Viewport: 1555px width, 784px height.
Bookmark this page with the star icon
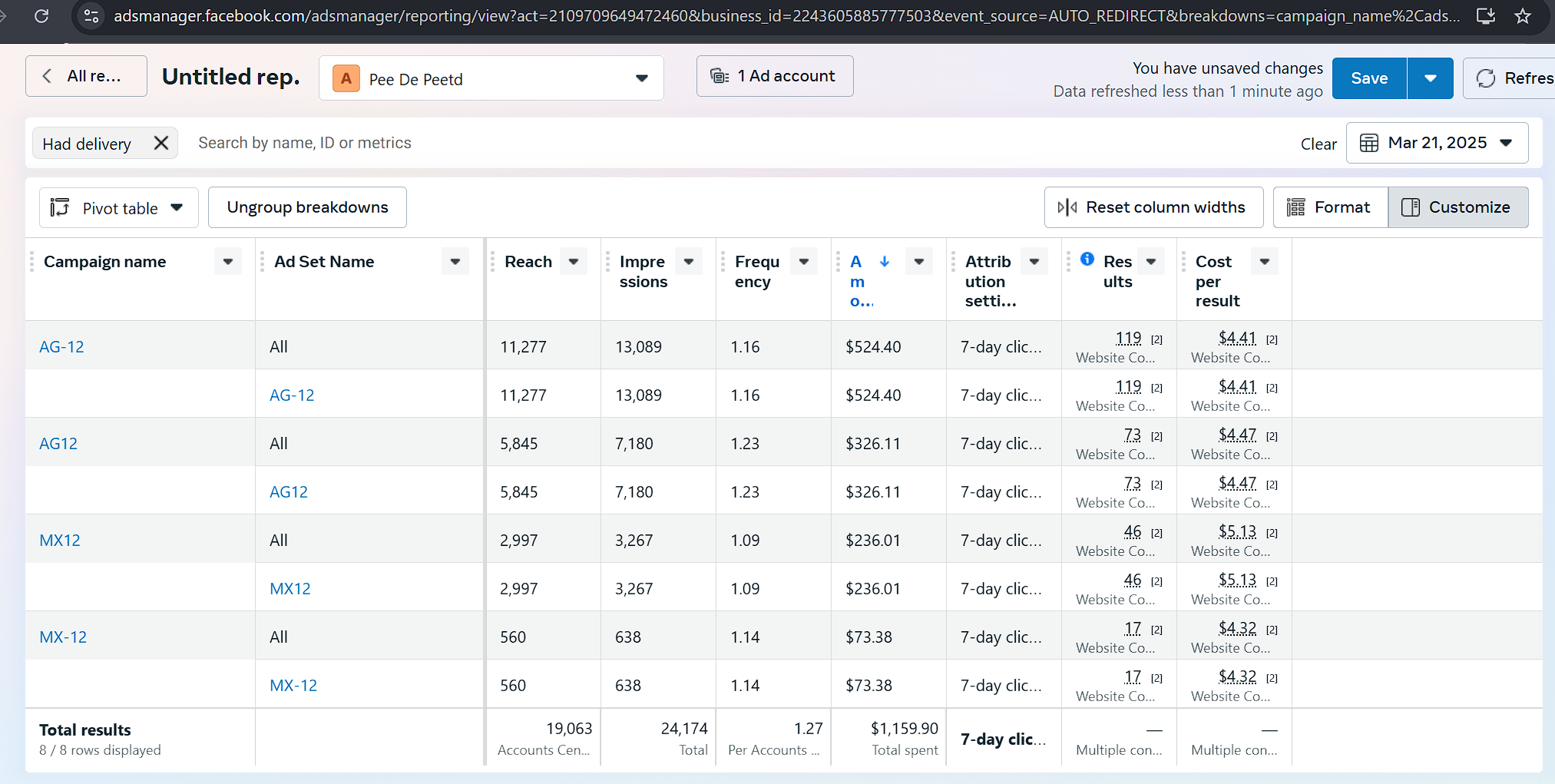(1523, 15)
